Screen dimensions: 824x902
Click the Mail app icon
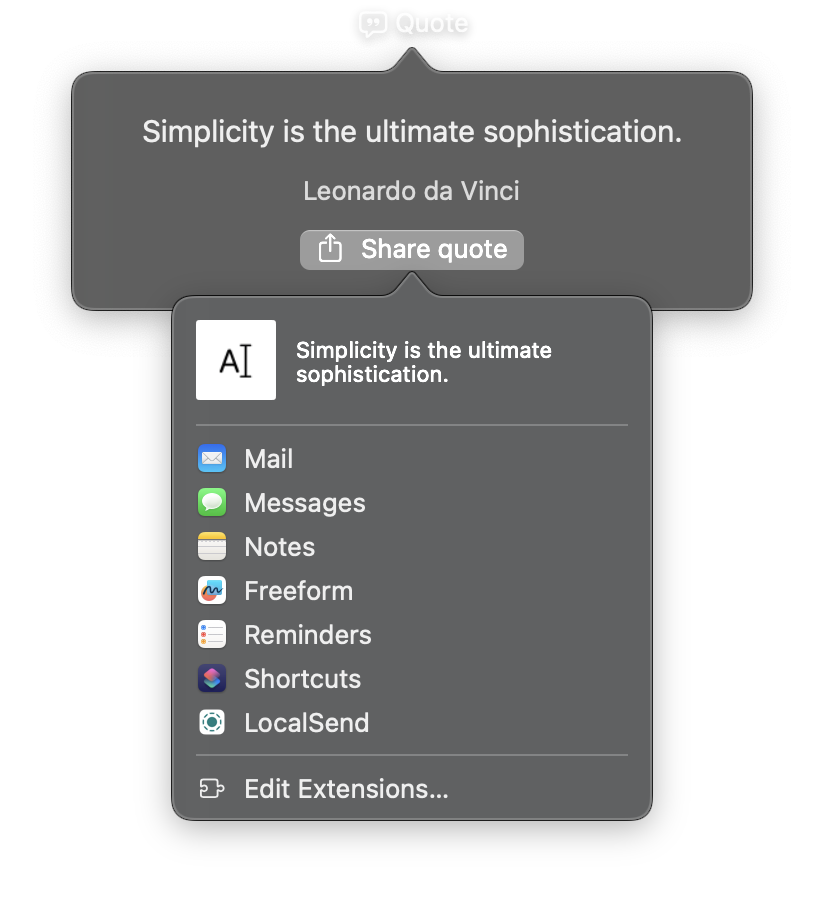pyautogui.click(x=212, y=458)
